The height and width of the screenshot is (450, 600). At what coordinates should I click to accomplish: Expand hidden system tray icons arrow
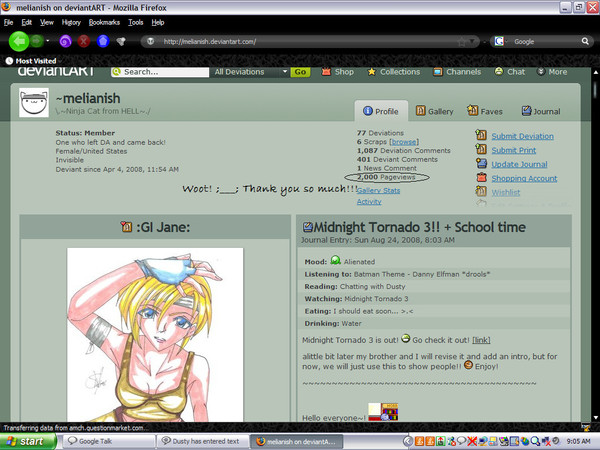coord(408,442)
